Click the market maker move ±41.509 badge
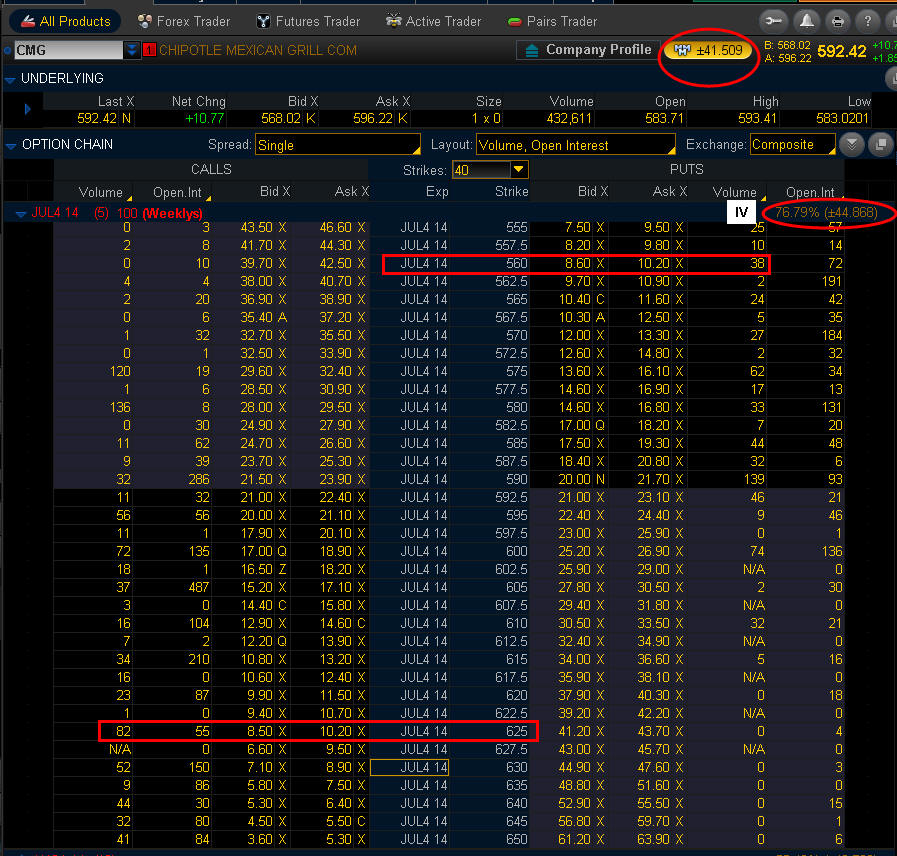The width and height of the screenshot is (897, 856). tap(709, 50)
